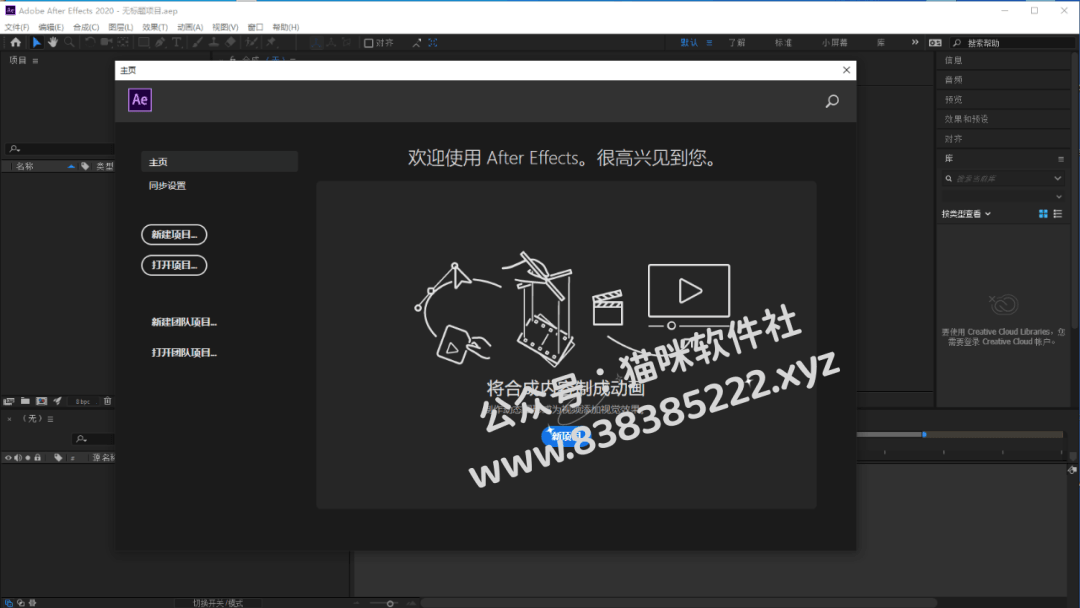Open the library search dropdown arrow
Viewport: 1080px width, 608px height.
(x=1057, y=178)
